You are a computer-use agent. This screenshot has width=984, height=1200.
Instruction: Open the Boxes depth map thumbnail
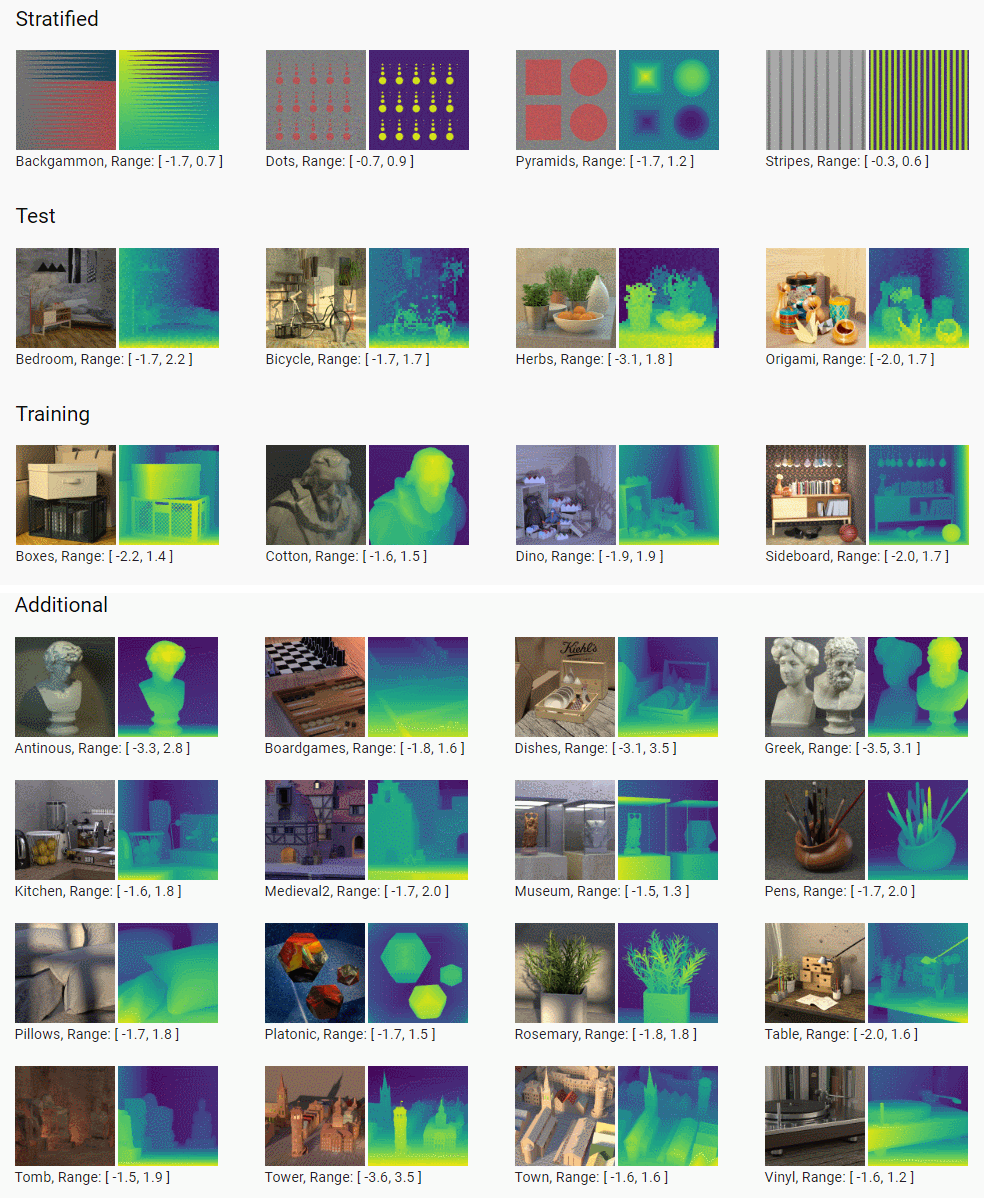(x=169, y=495)
